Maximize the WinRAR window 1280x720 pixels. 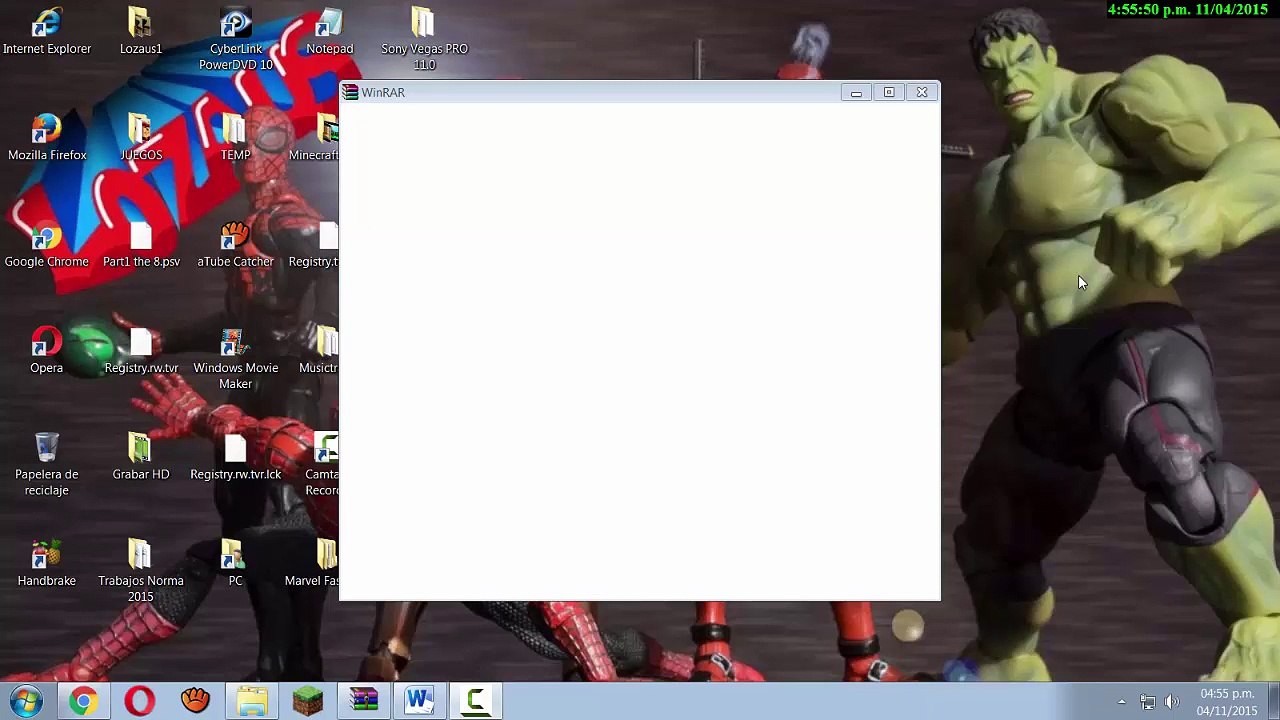point(889,92)
